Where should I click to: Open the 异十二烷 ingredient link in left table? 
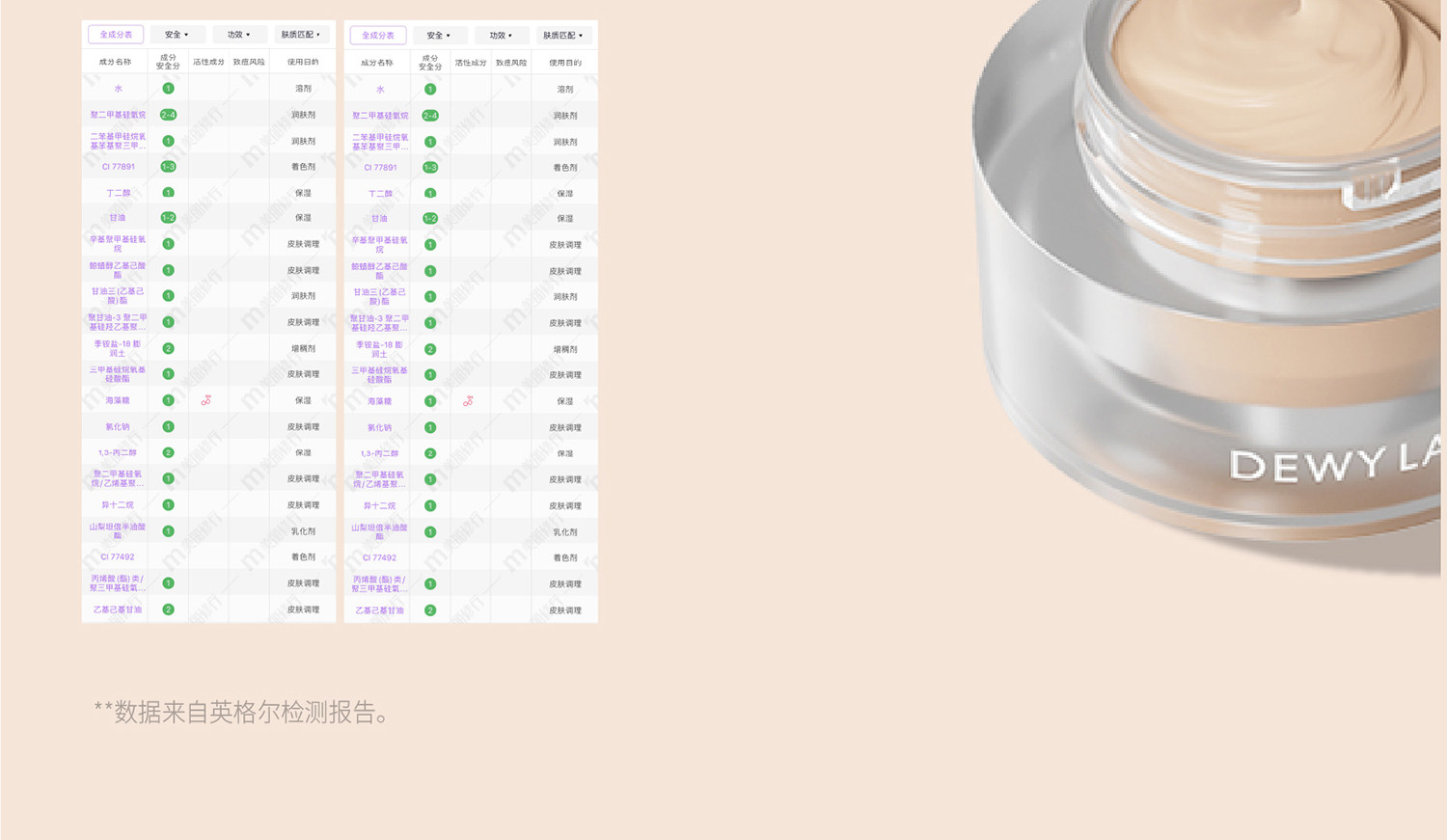tap(118, 505)
